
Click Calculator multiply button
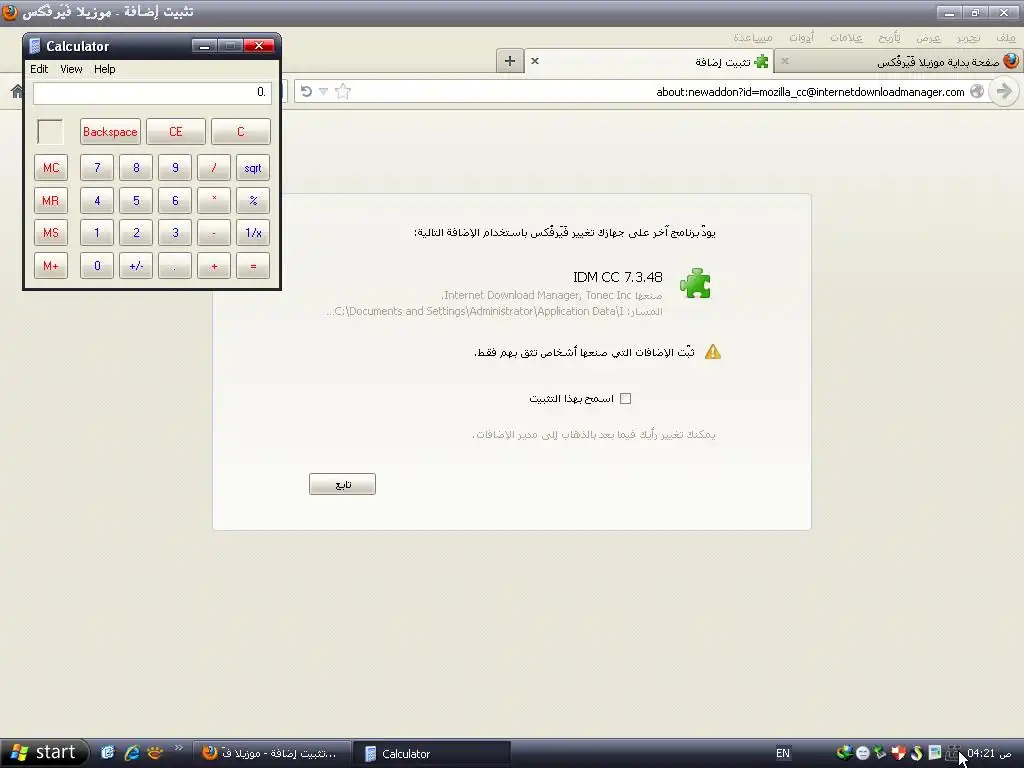214,200
